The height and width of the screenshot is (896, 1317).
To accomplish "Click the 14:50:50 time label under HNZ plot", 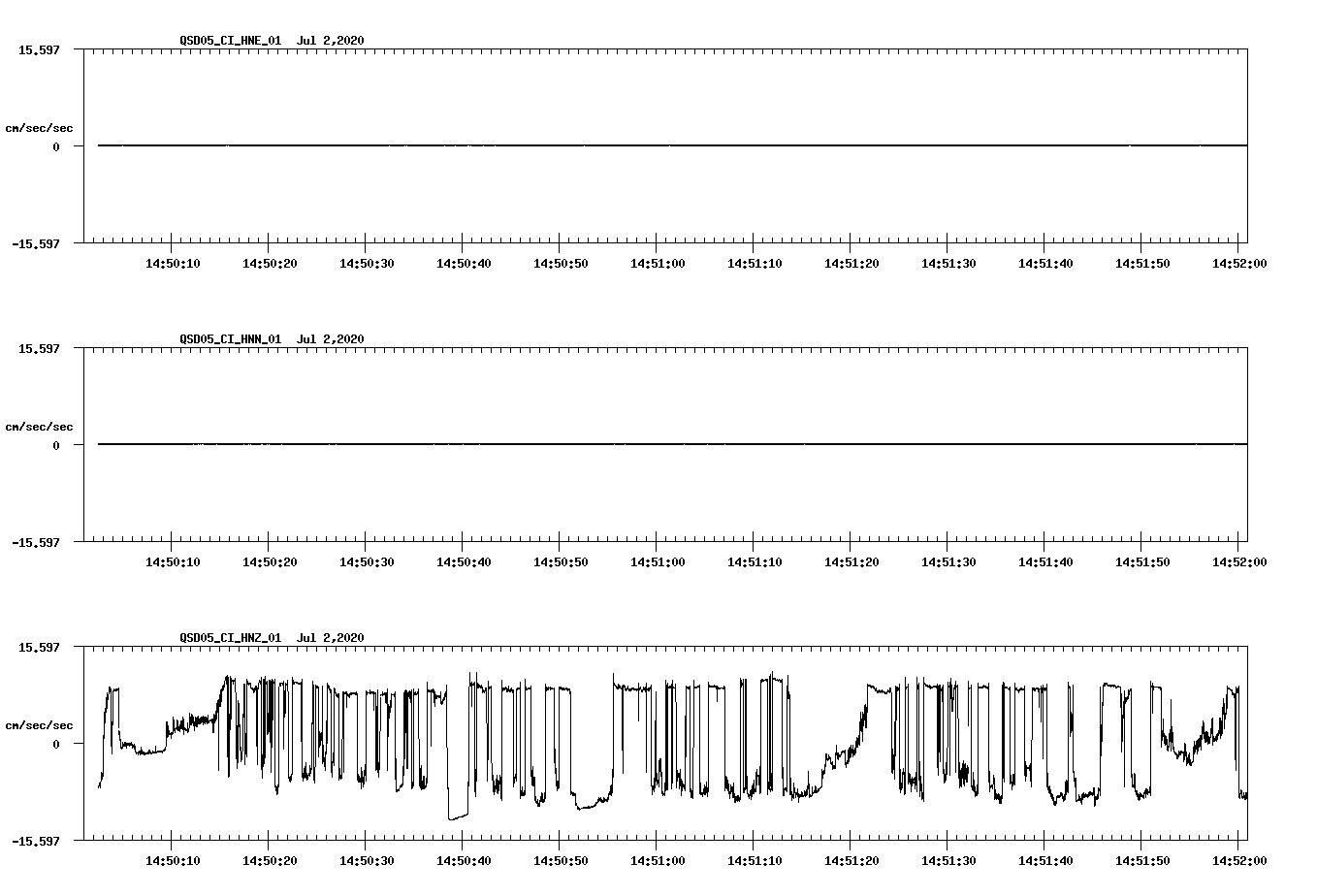I will click(561, 861).
